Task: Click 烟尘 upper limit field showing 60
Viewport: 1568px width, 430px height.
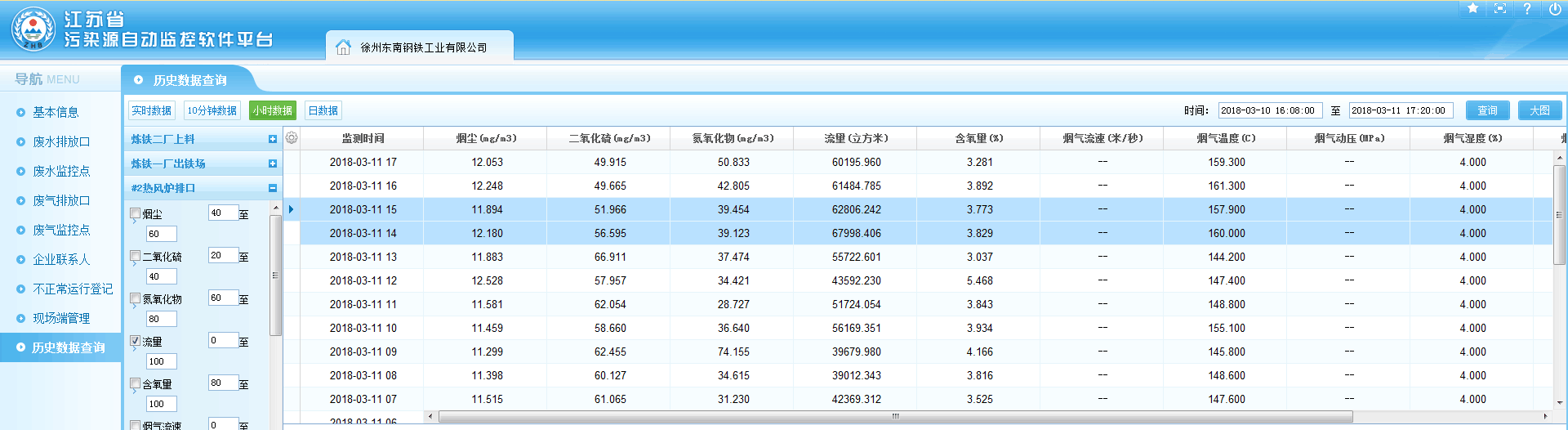Action: (x=162, y=235)
